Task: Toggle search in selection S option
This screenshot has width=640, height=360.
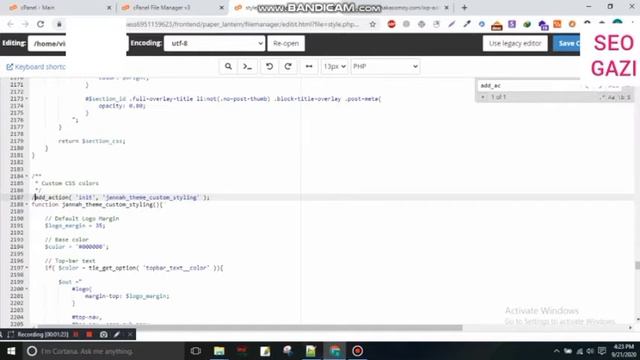Action: [629, 97]
